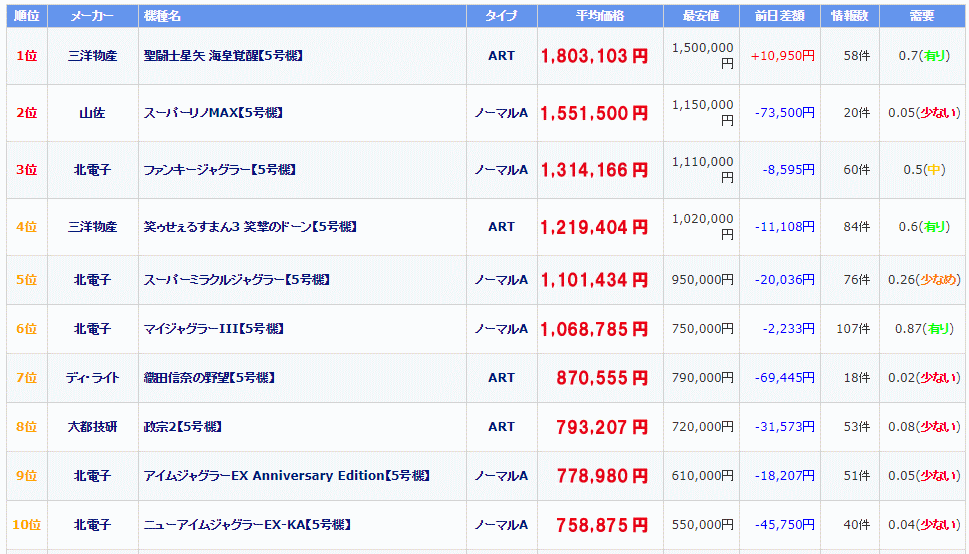Open 政宗2【5号機】 machine link
This screenshot has width=969, height=554.
point(182,427)
